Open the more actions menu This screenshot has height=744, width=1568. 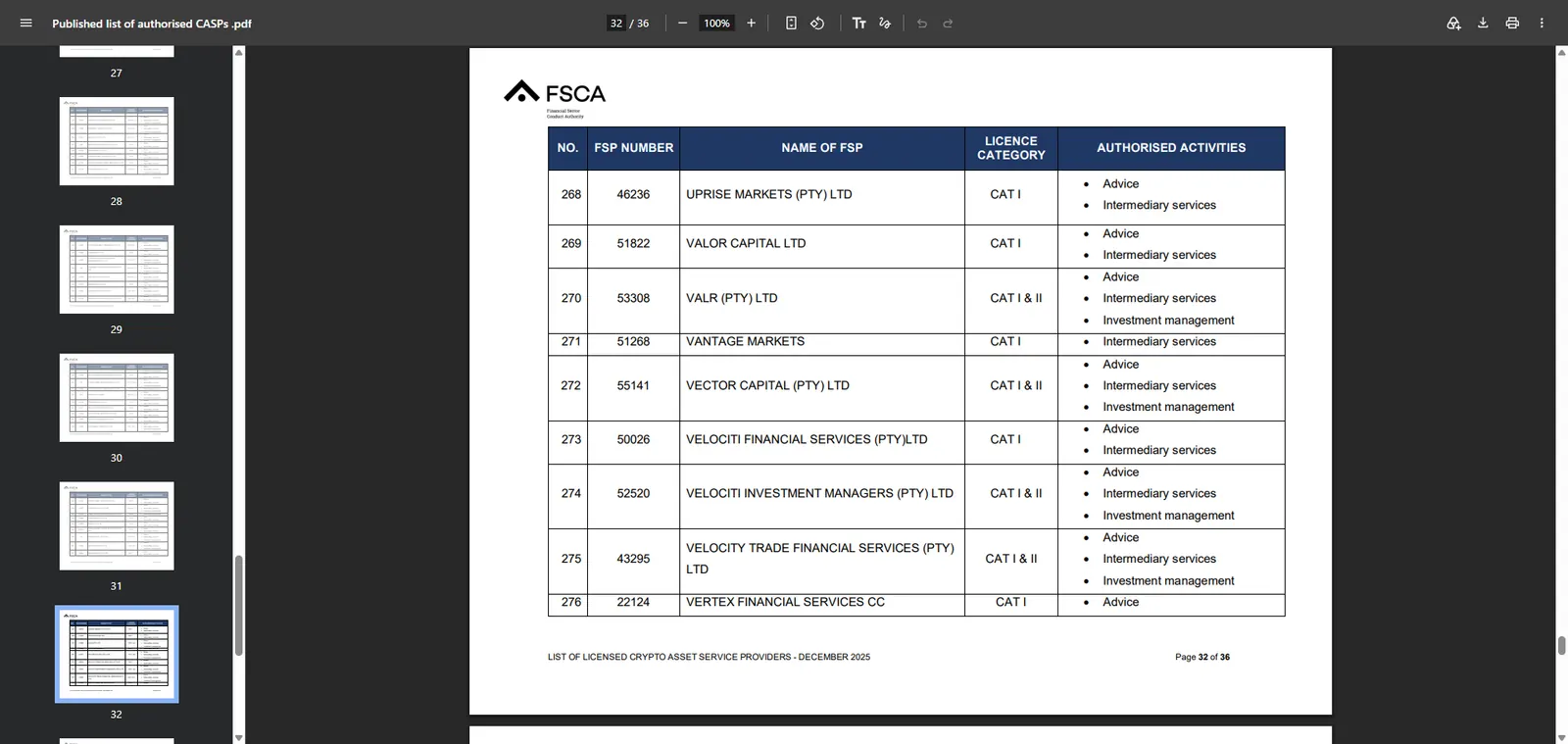point(1542,24)
